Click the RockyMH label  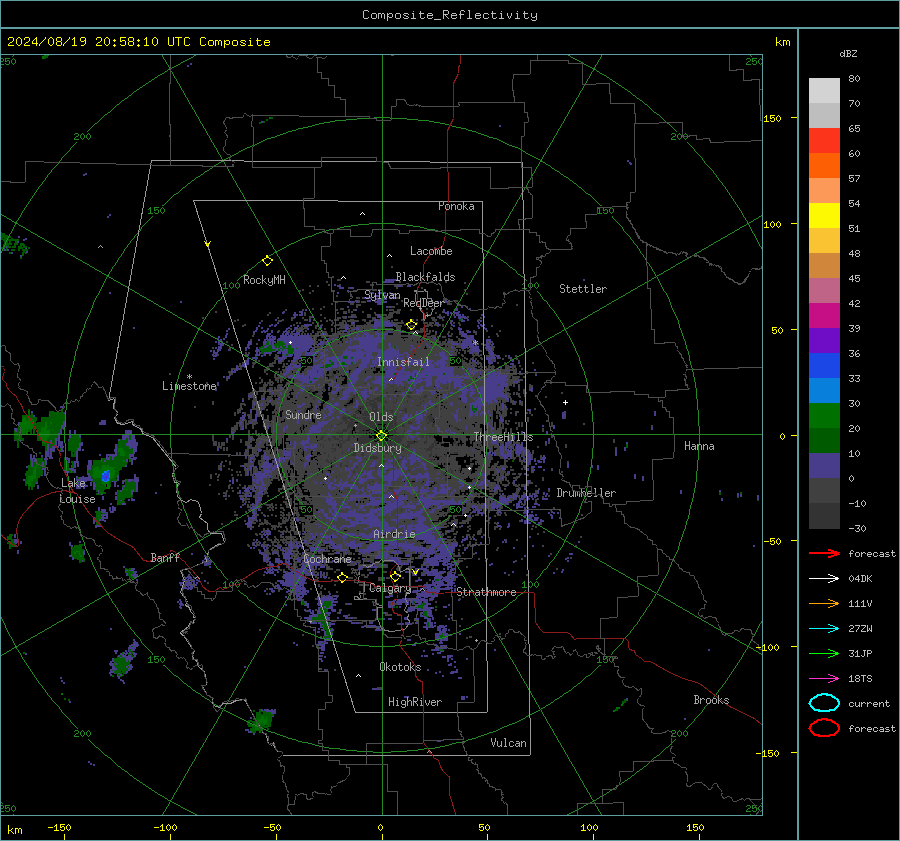(264, 280)
